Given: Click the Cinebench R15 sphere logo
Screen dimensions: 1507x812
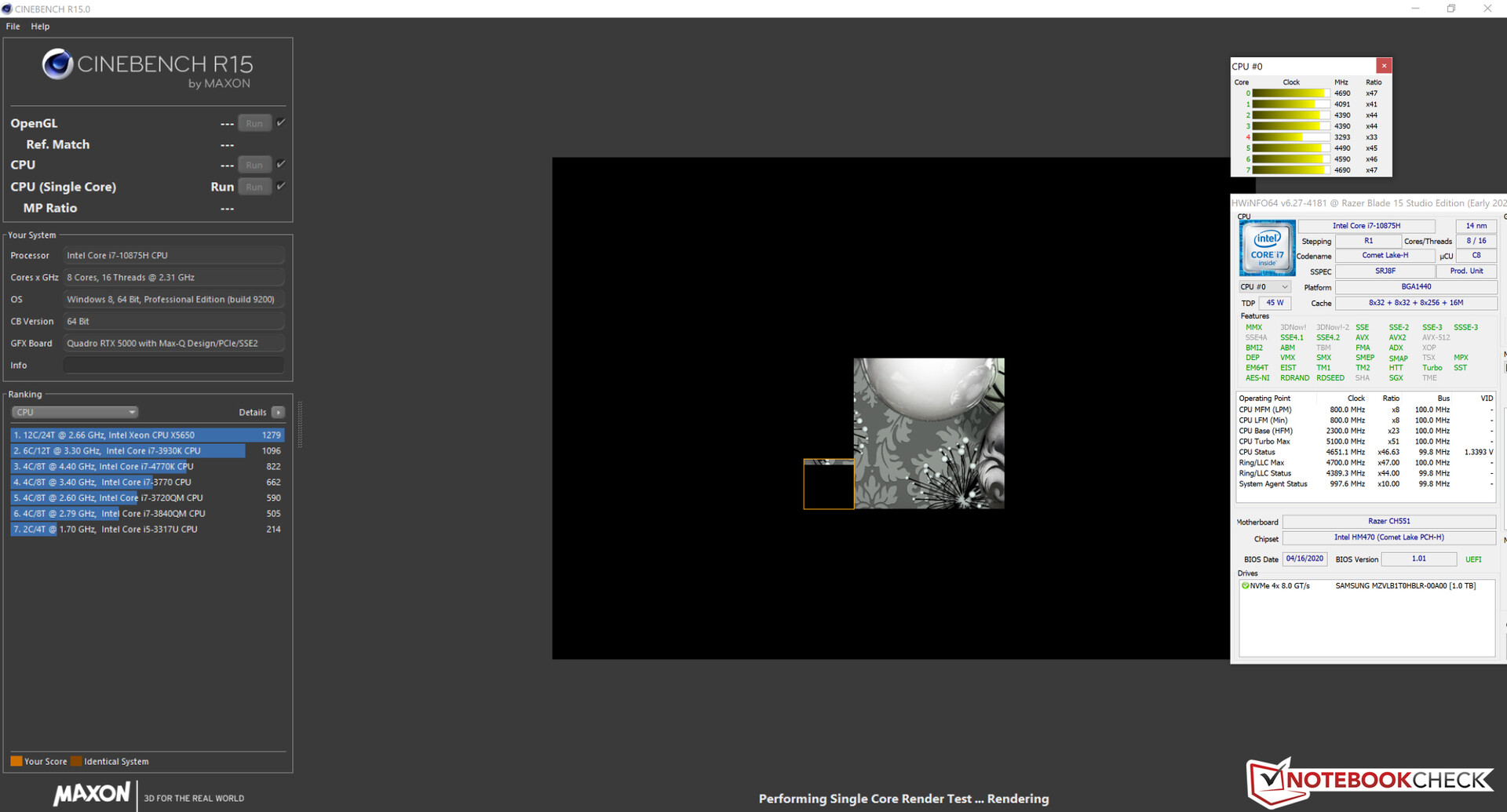Looking at the screenshot, I should pyautogui.click(x=57, y=64).
